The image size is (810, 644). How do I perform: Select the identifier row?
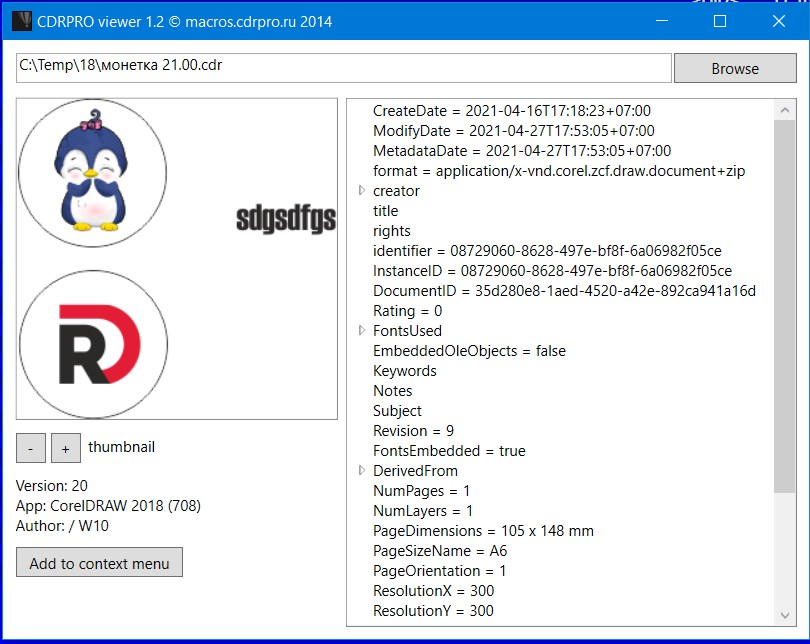[547, 251]
